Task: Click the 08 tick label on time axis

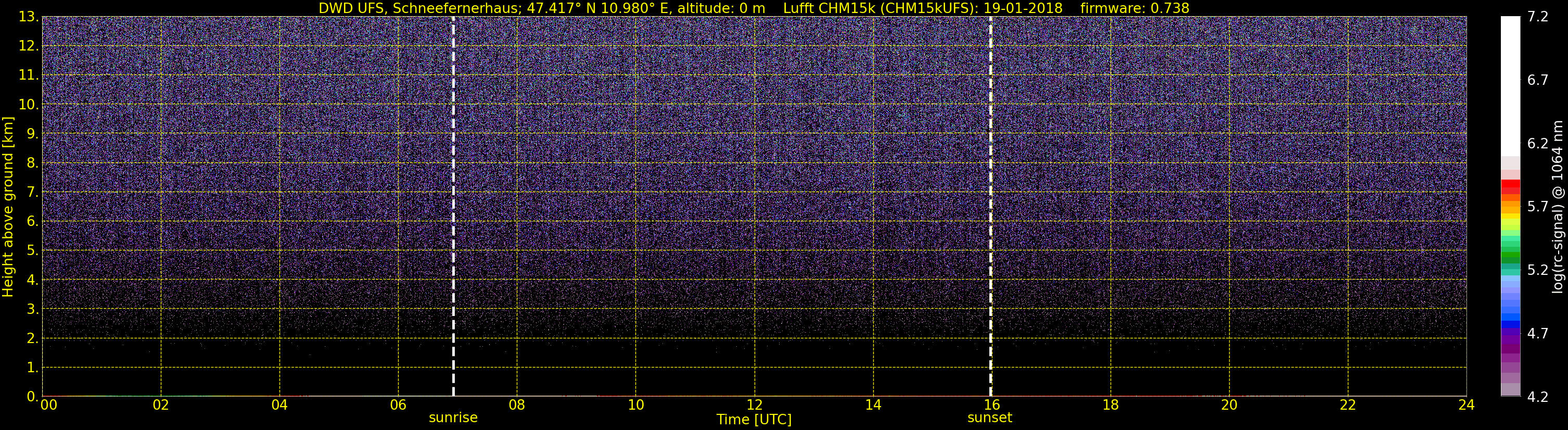Action: click(517, 405)
